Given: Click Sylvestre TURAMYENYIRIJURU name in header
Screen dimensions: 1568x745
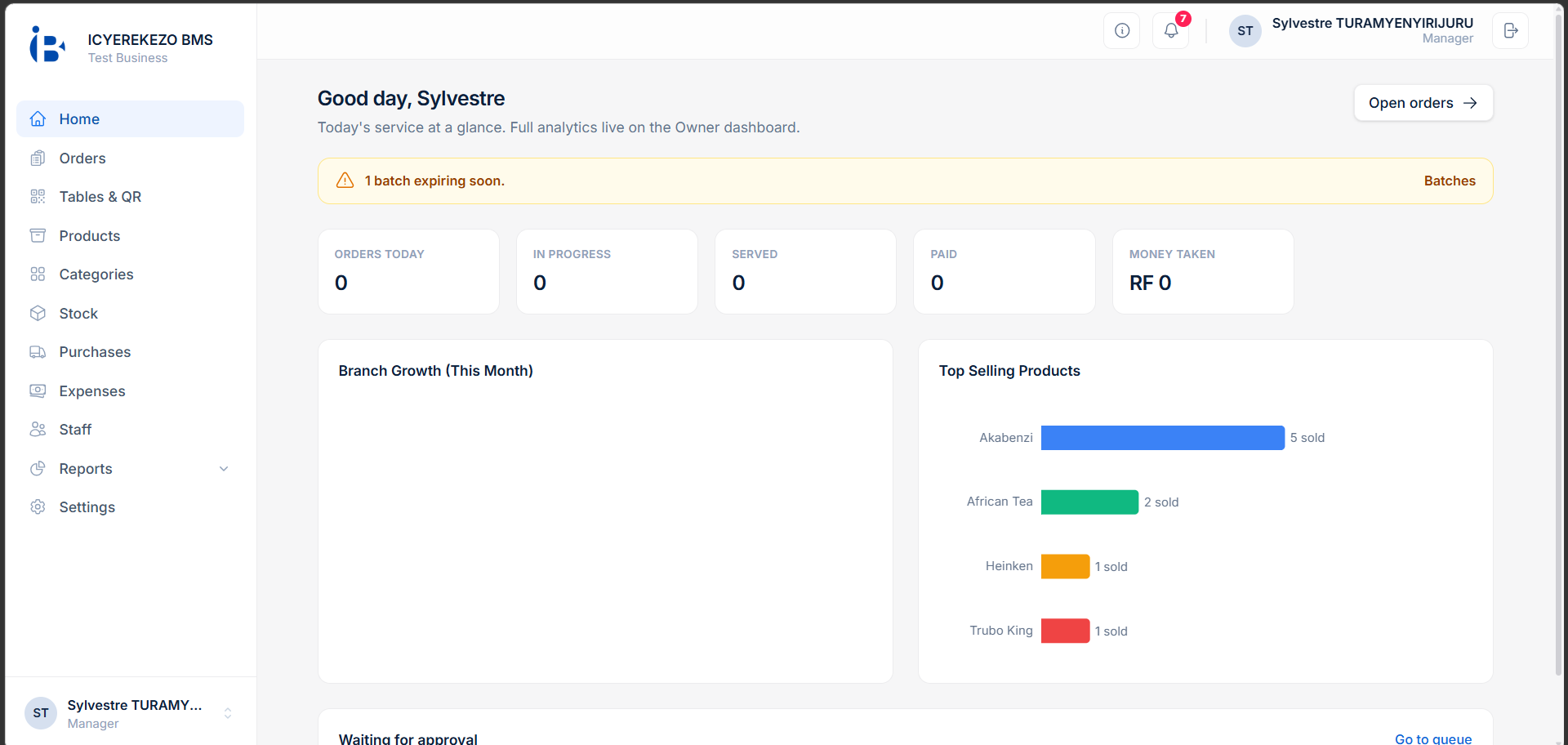Looking at the screenshot, I should coord(1373,23).
